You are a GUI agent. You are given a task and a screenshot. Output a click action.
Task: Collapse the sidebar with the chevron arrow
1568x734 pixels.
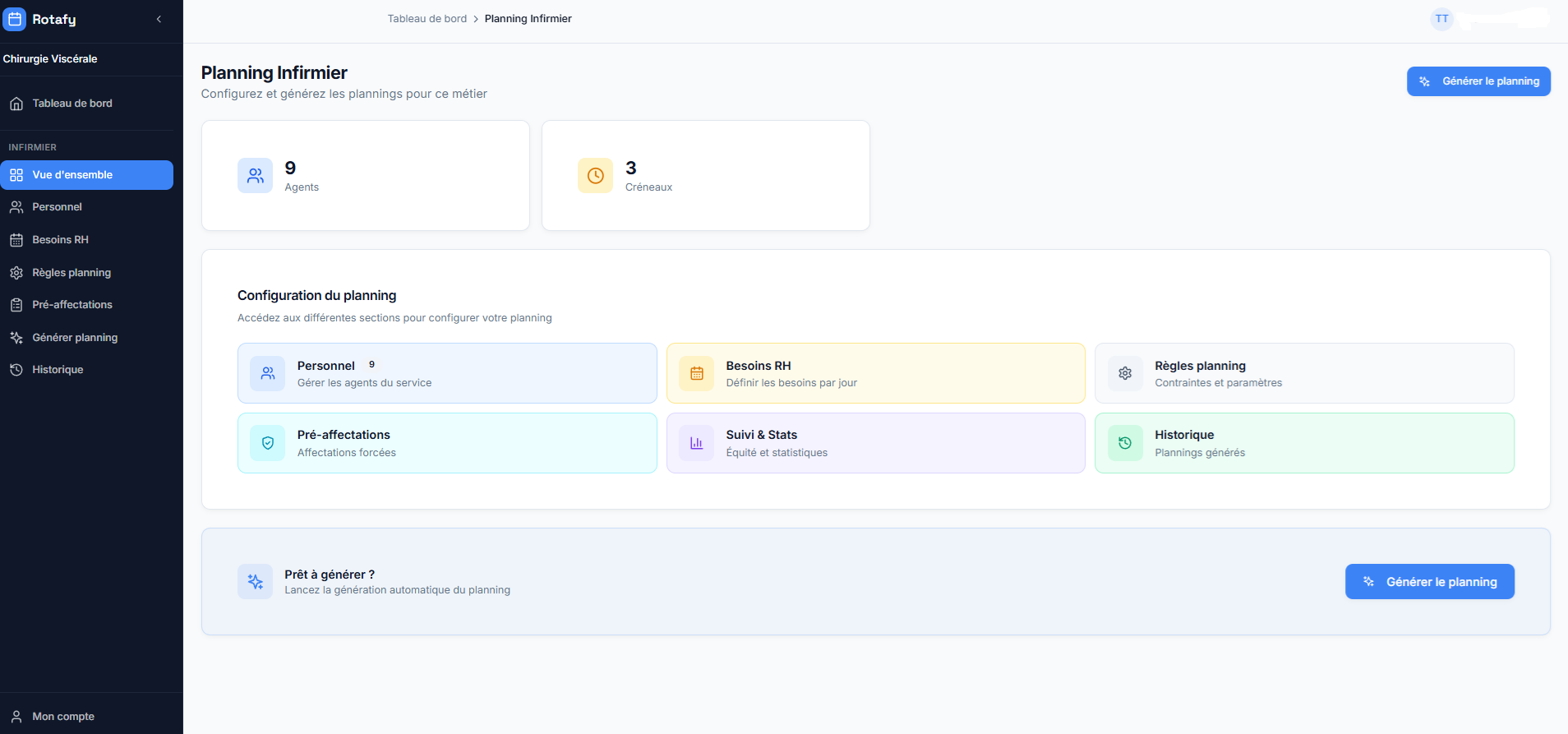tap(159, 19)
